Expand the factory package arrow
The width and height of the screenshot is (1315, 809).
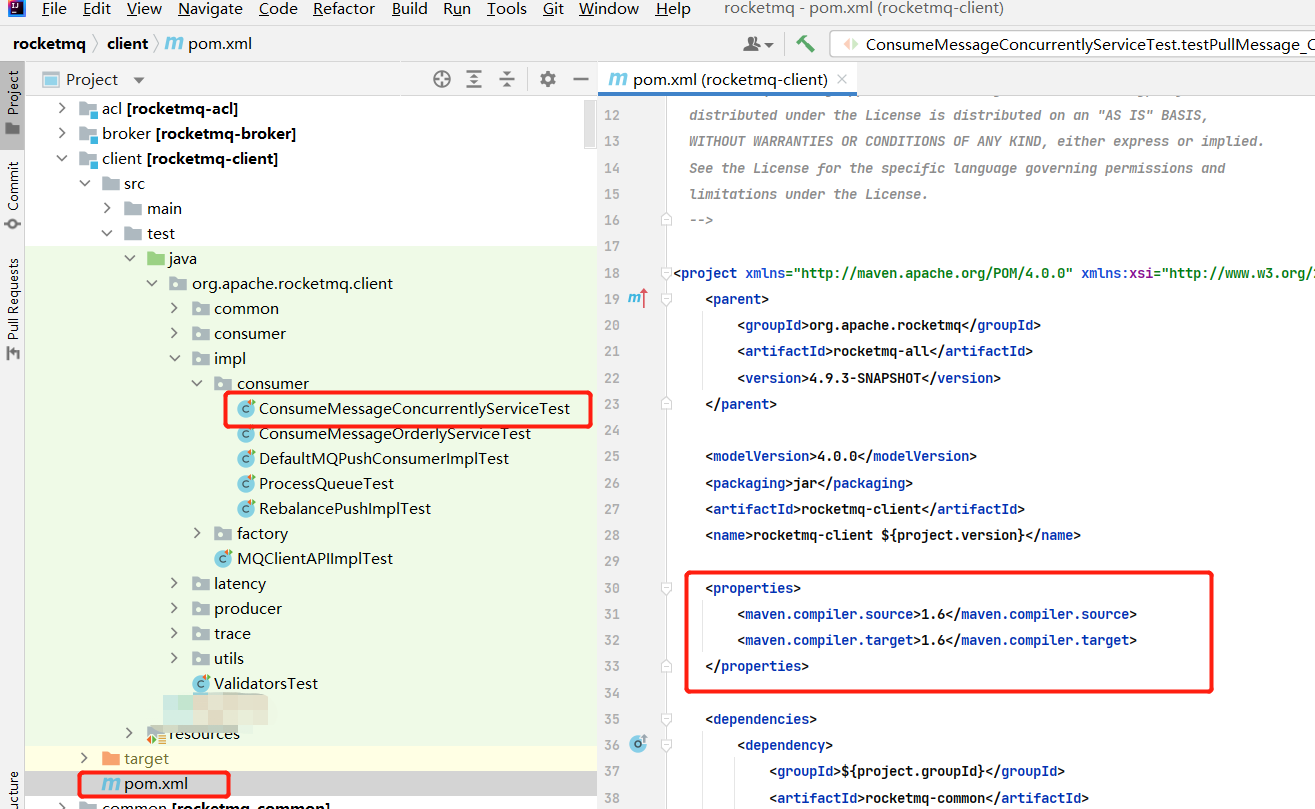[x=197, y=533]
